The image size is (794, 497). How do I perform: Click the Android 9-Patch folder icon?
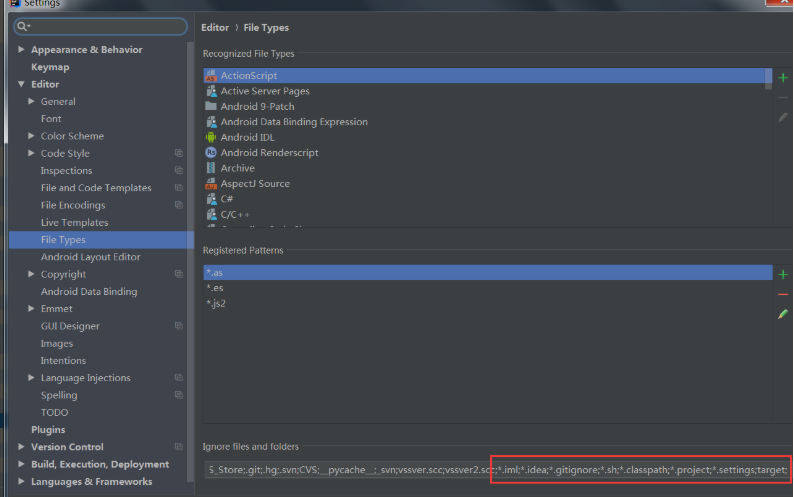[211, 106]
